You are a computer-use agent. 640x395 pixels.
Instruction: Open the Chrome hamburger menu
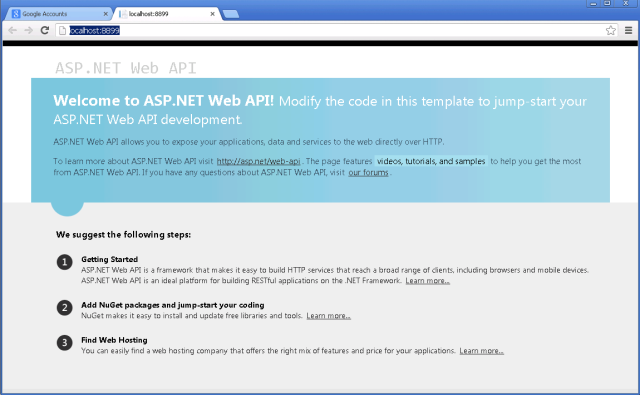coord(629,30)
